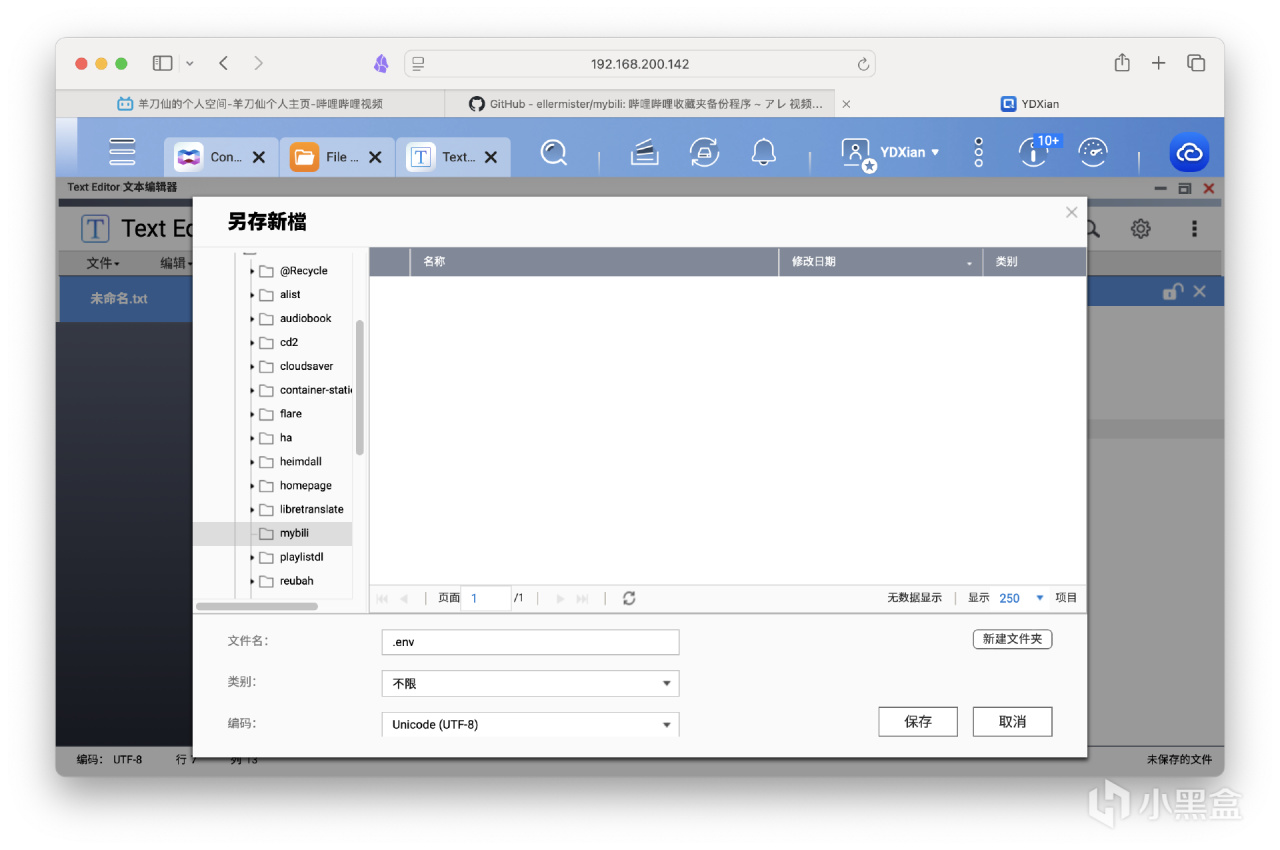Viewport: 1280px width, 850px height.
Task: Click the 取消 button
Action: click(1012, 721)
